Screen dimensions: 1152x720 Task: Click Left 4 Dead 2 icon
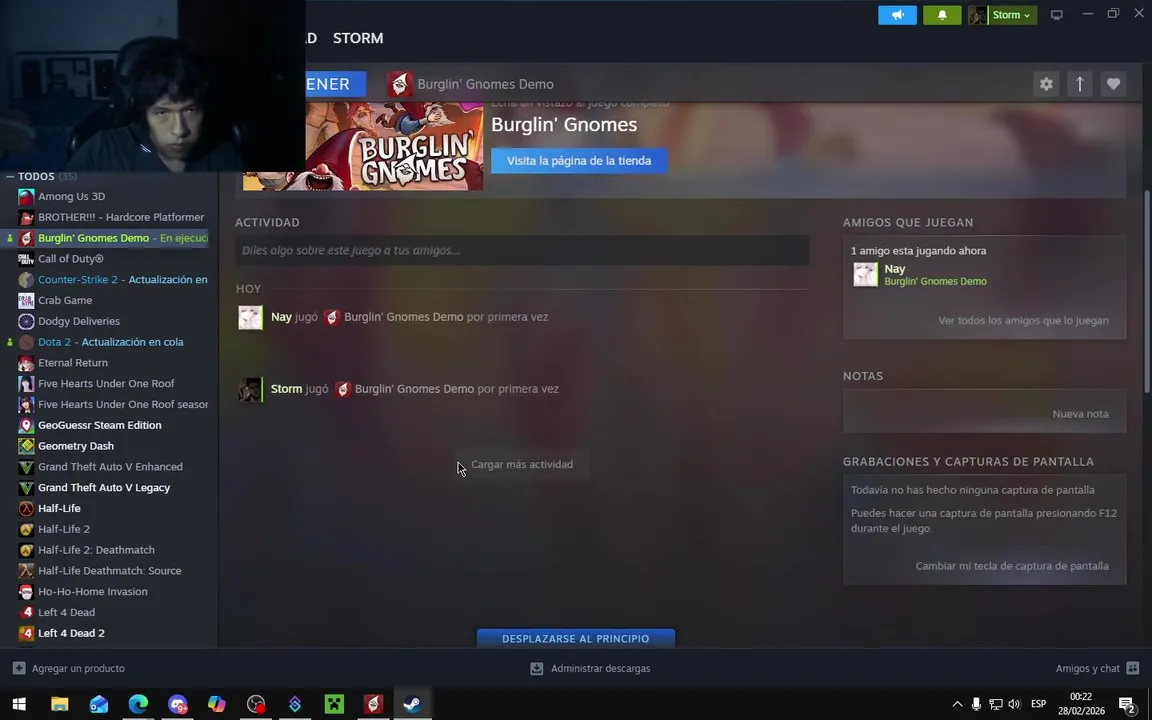(26, 633)
